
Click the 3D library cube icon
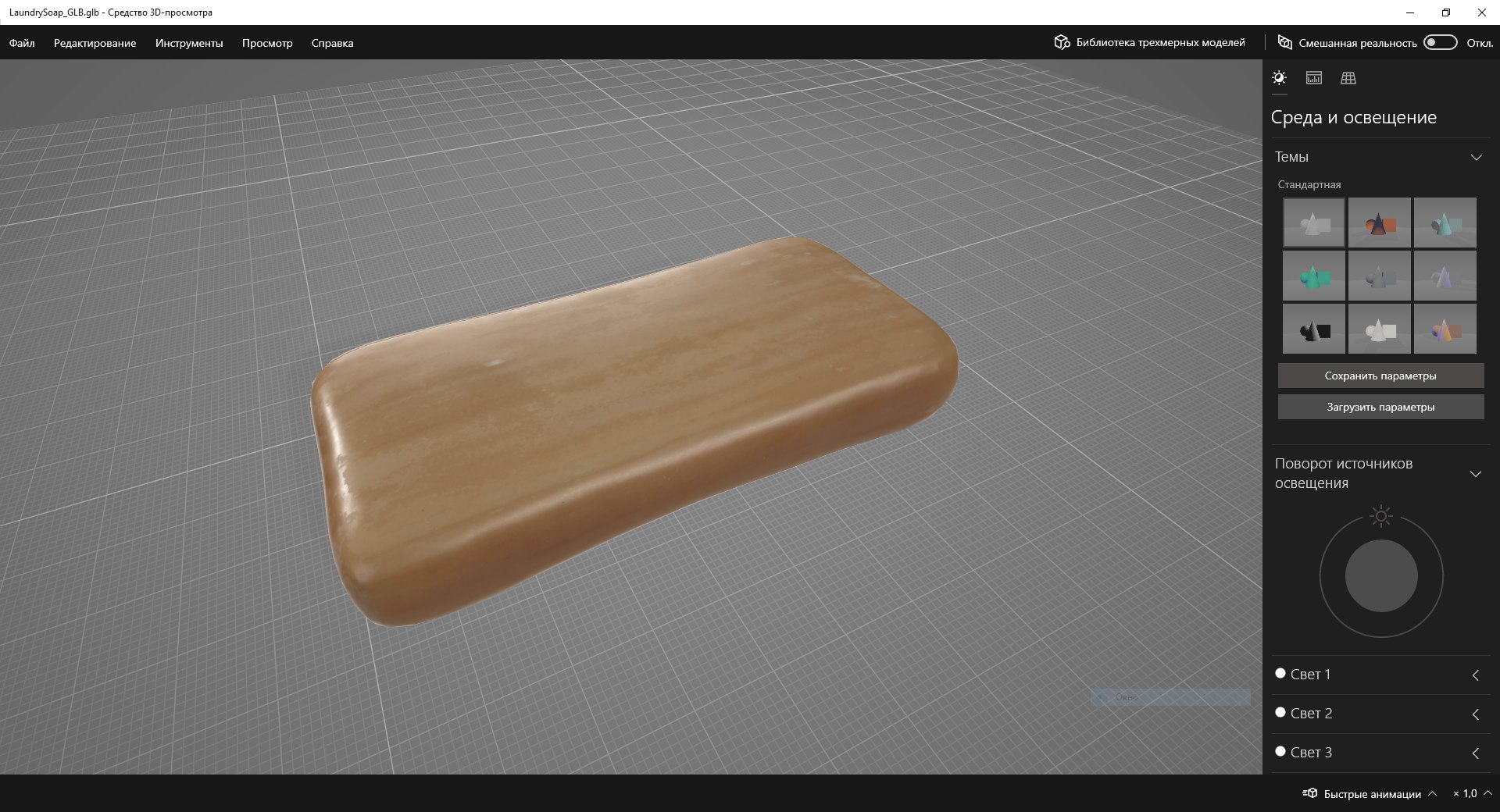click(1062, 42)
